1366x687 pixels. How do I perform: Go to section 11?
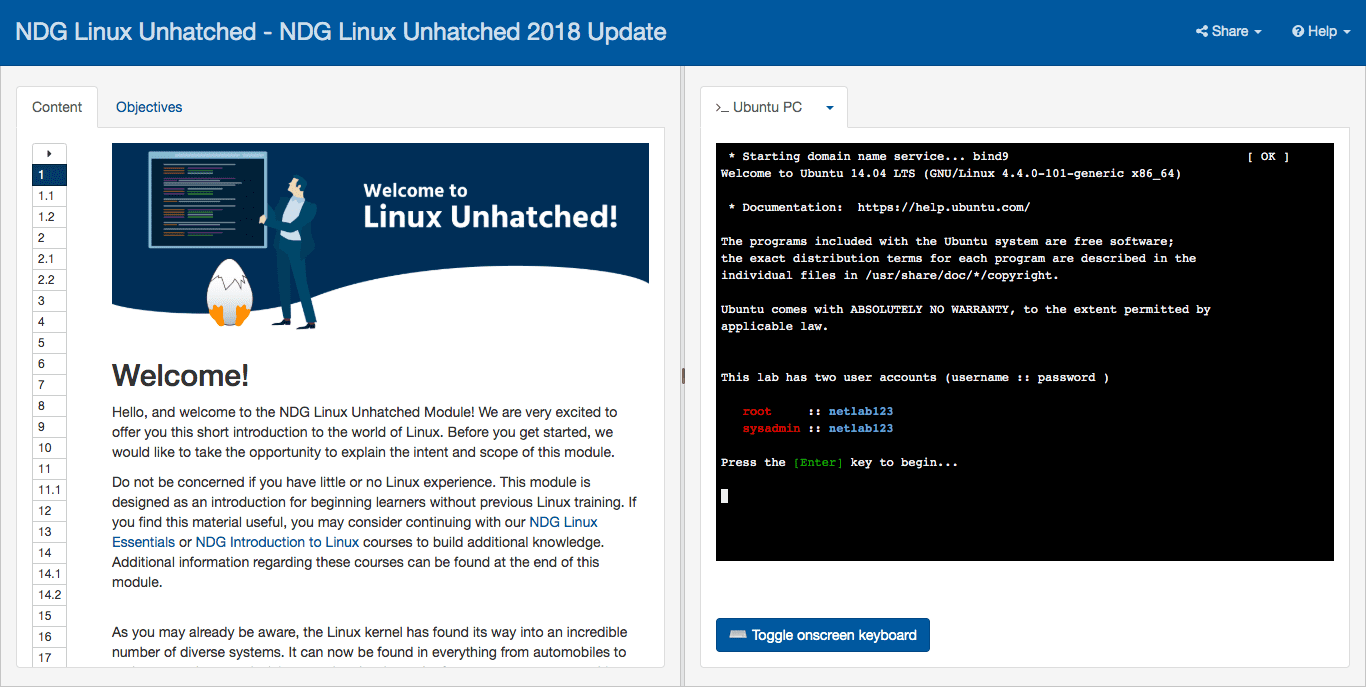click(49, 469)
